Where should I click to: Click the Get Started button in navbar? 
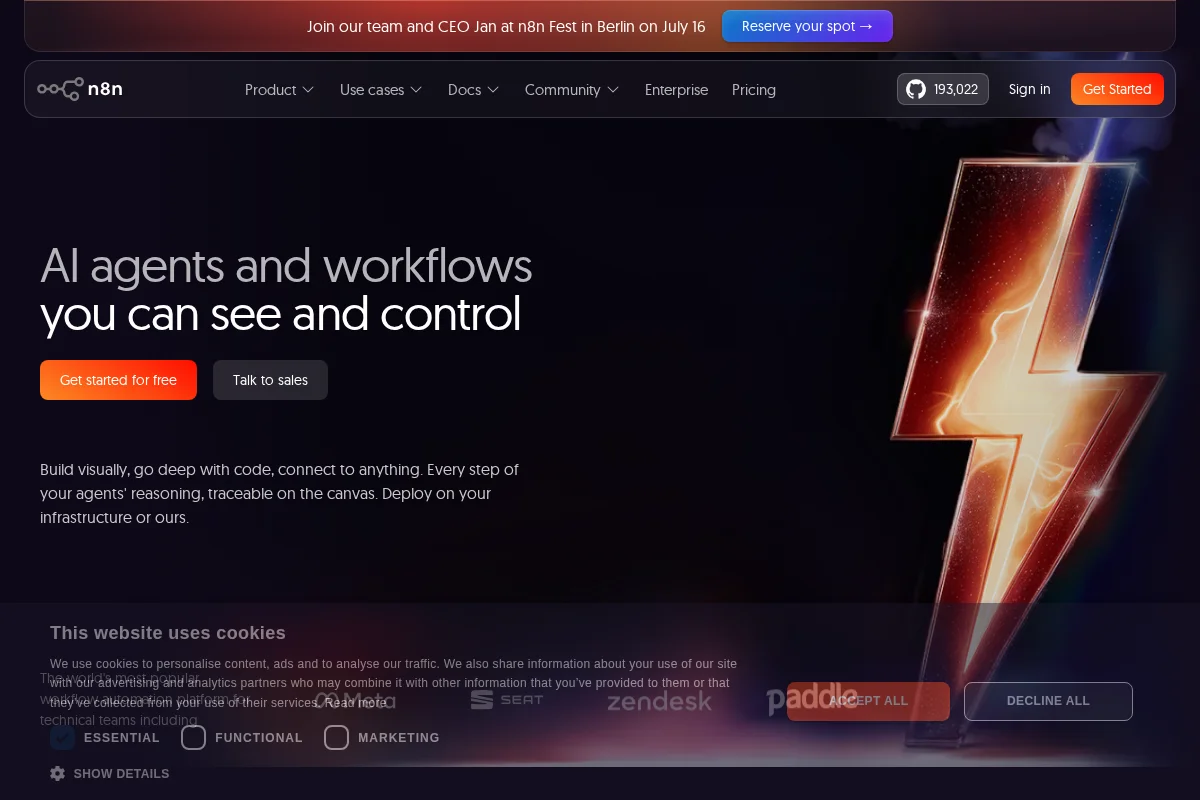[1117, 89]
